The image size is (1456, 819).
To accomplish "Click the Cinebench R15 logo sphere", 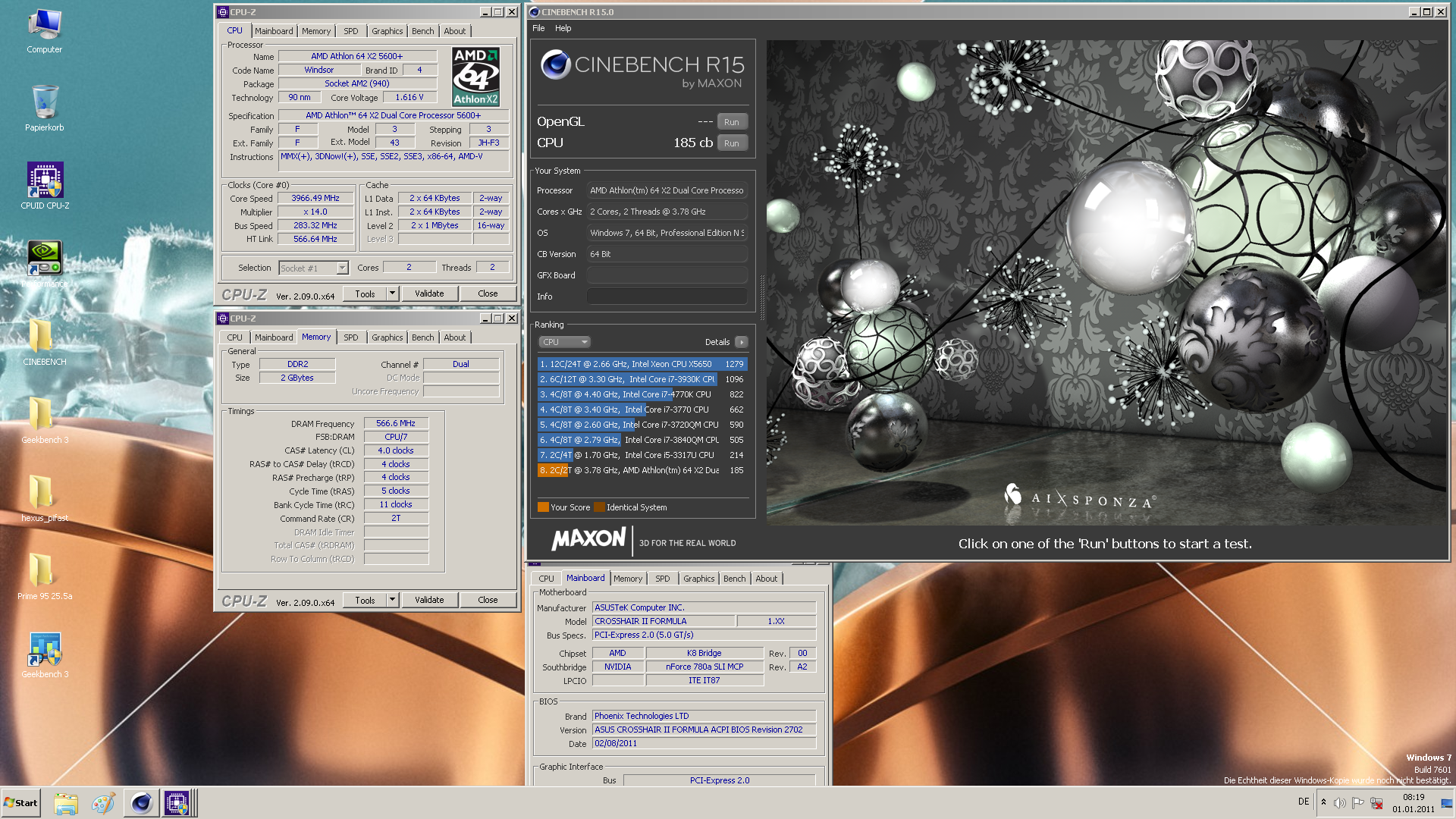I will [x=556, y=65].
